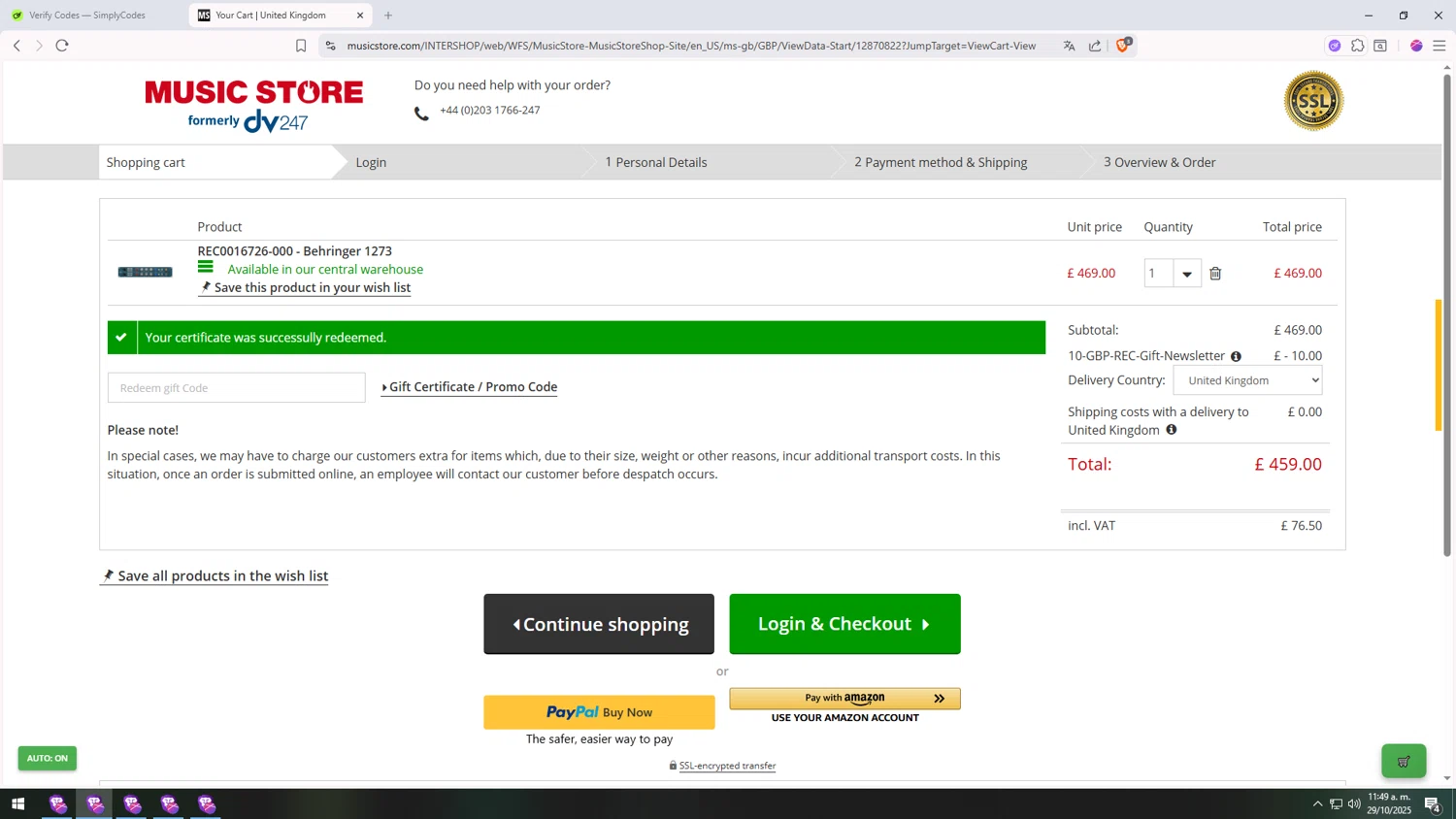Open the quantity dropdown arrow
The width and height of the screenshot is (1456, 819).
coord(1187,274)
